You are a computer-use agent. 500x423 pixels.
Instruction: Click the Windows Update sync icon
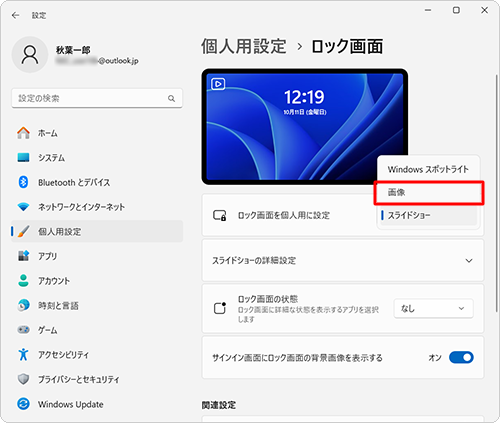click(x=23, y=404)
